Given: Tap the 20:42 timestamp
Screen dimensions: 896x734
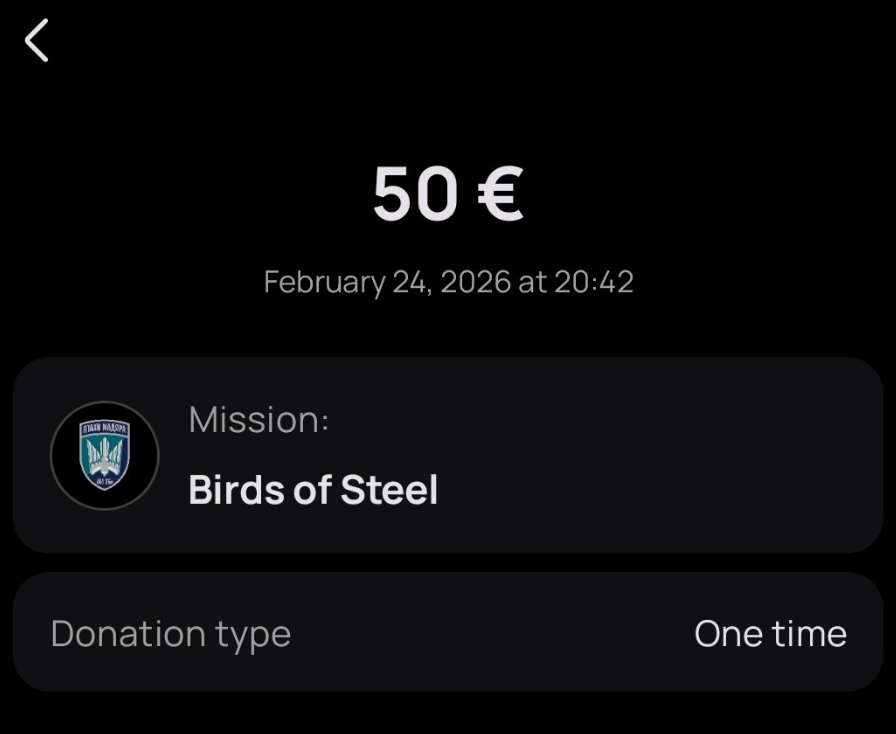Looking at the screenshot, I should click(x=594, y=282).
